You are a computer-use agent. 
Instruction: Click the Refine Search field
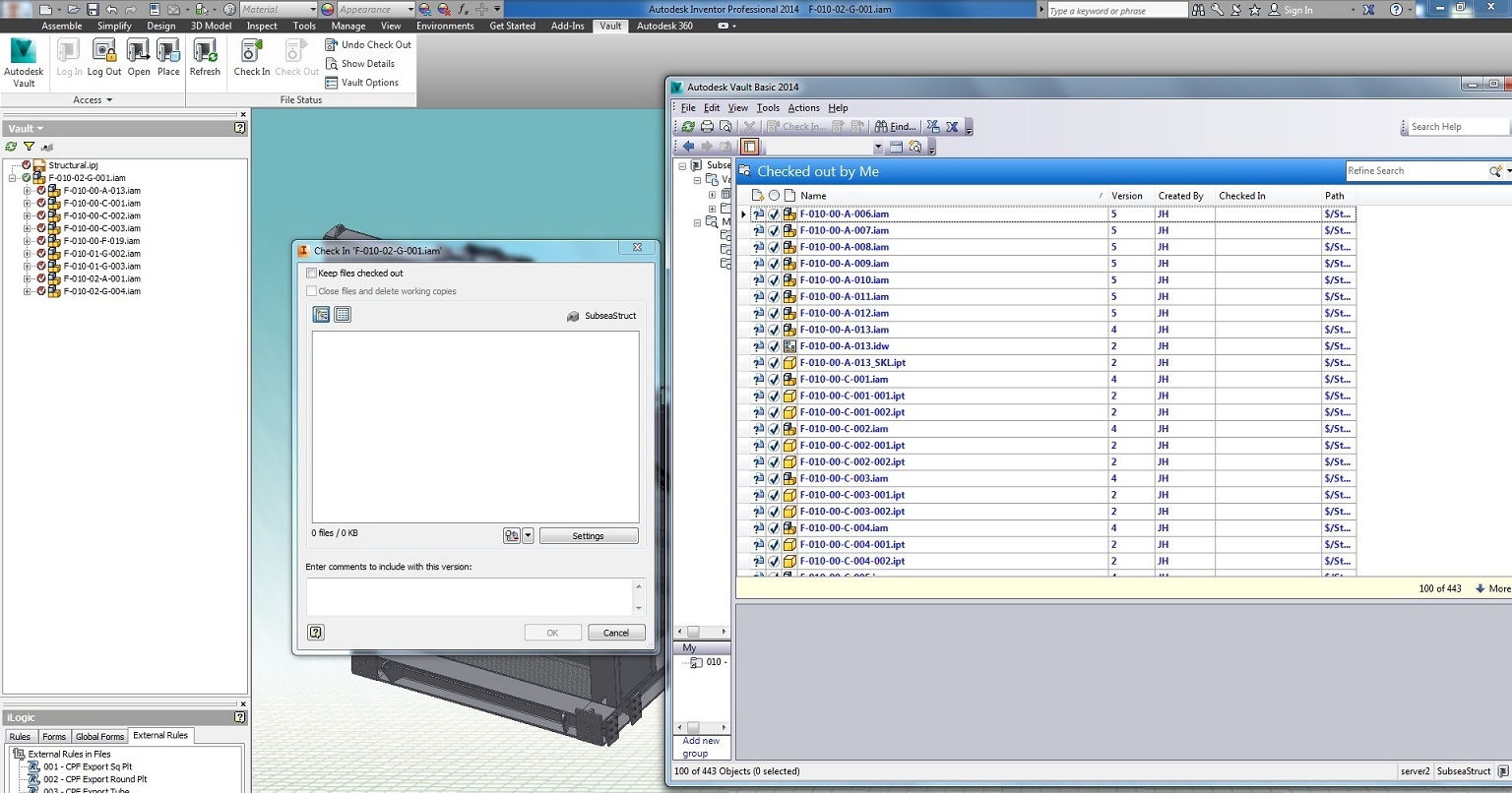click(1417, 171)
